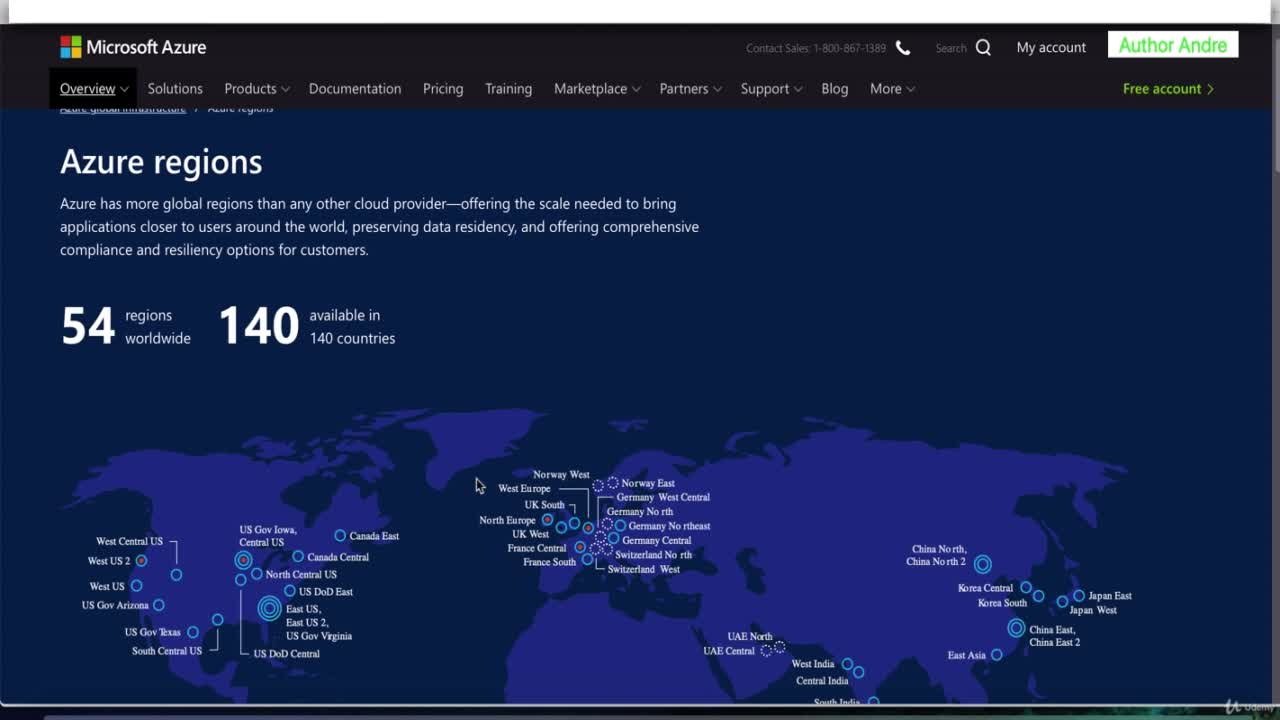1280x720 pixels.
Task: Open the Documentation page
Action: pos(355,89)
